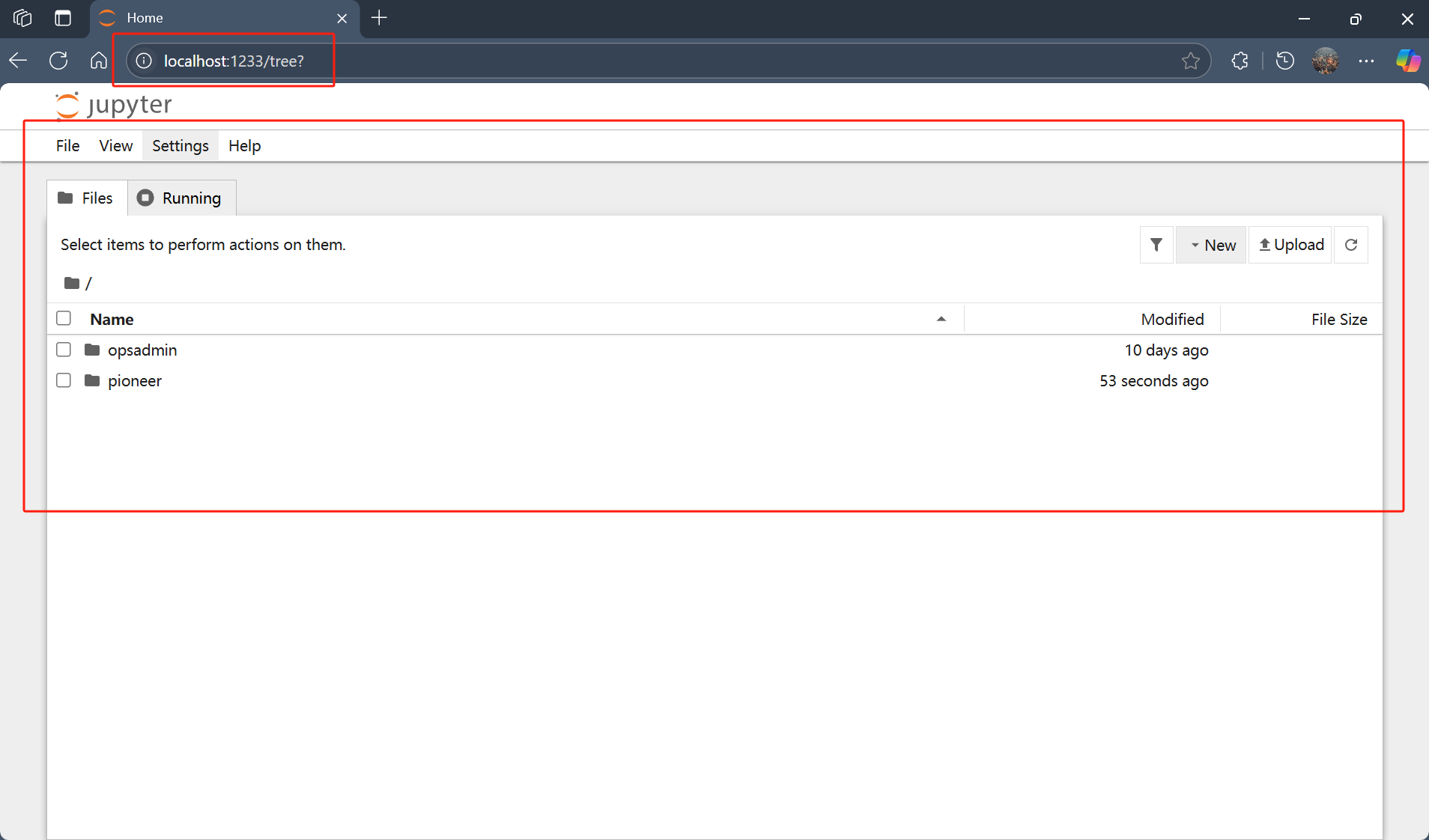This screenshot has height=840, width=1429.
Task: Open the workspaces icon in title bar
Action: [22, 18]
